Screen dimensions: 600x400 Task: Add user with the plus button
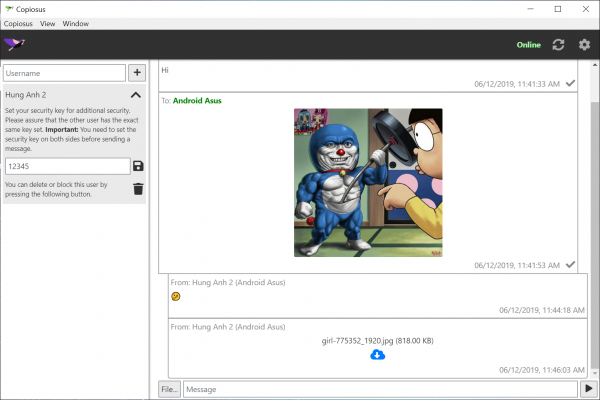137,73
